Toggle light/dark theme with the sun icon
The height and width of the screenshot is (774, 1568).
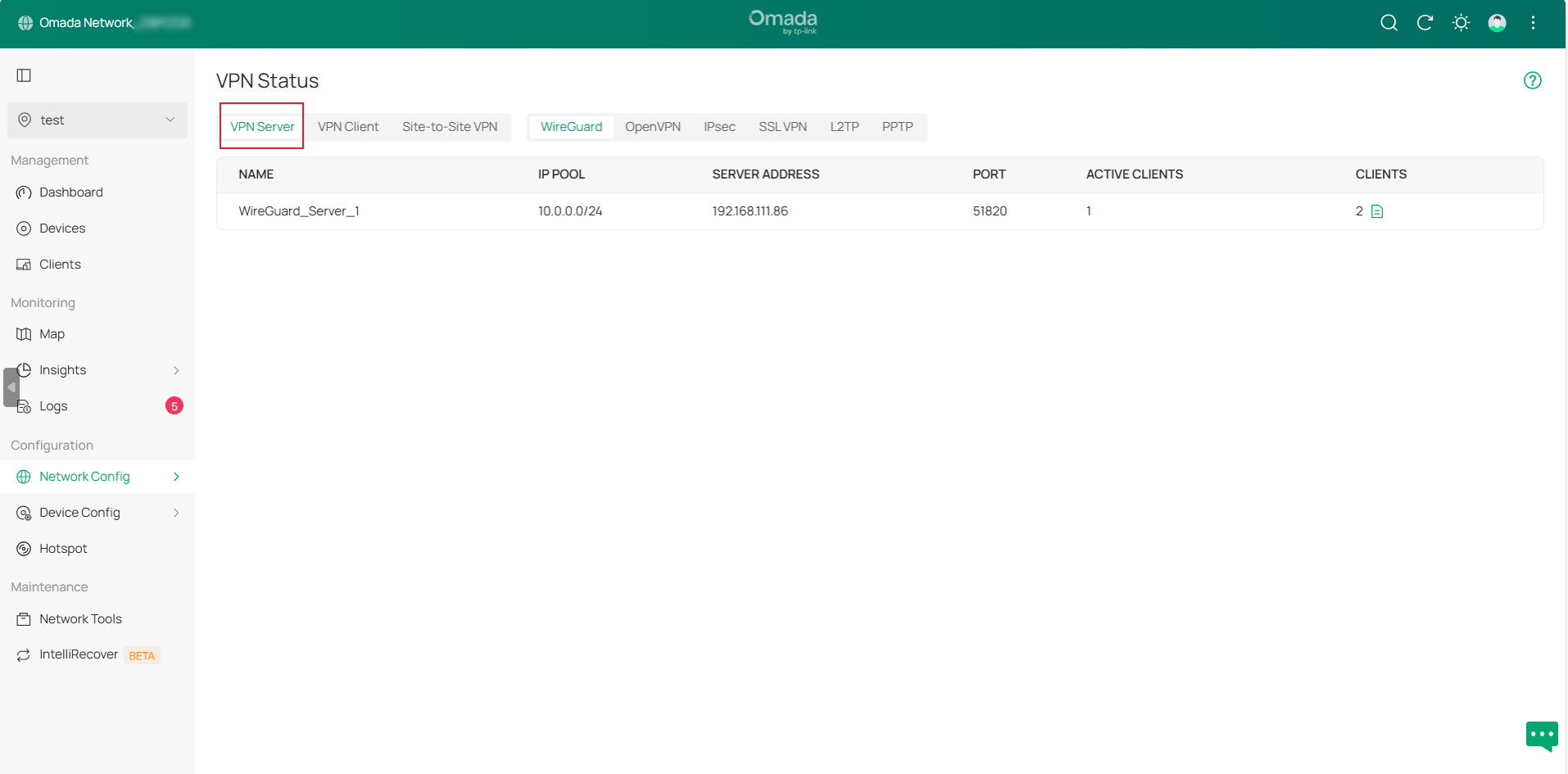coord(1461,23)
